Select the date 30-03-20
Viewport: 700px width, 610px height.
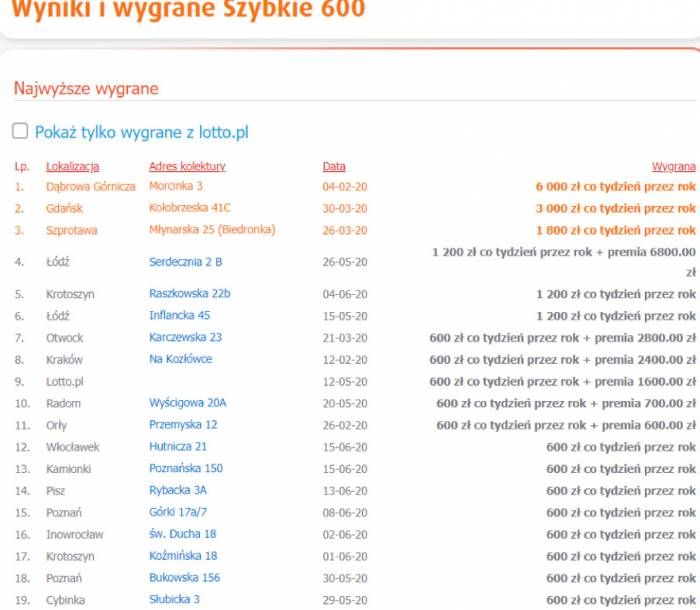pos(345,209)
